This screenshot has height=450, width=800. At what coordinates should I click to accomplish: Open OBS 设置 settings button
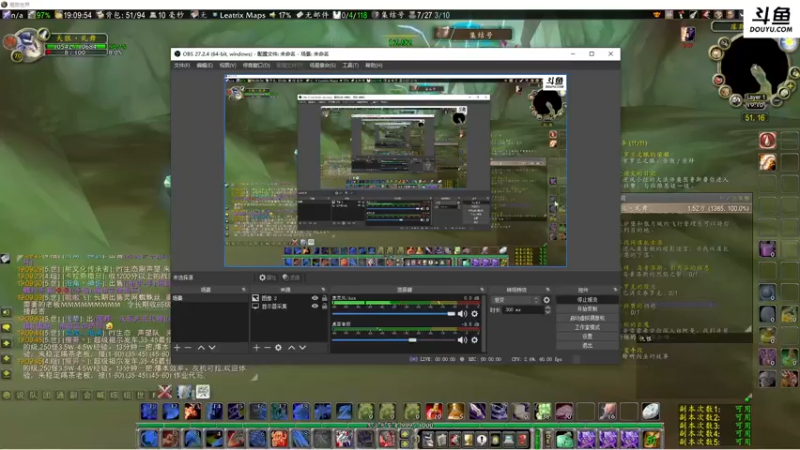587,336
